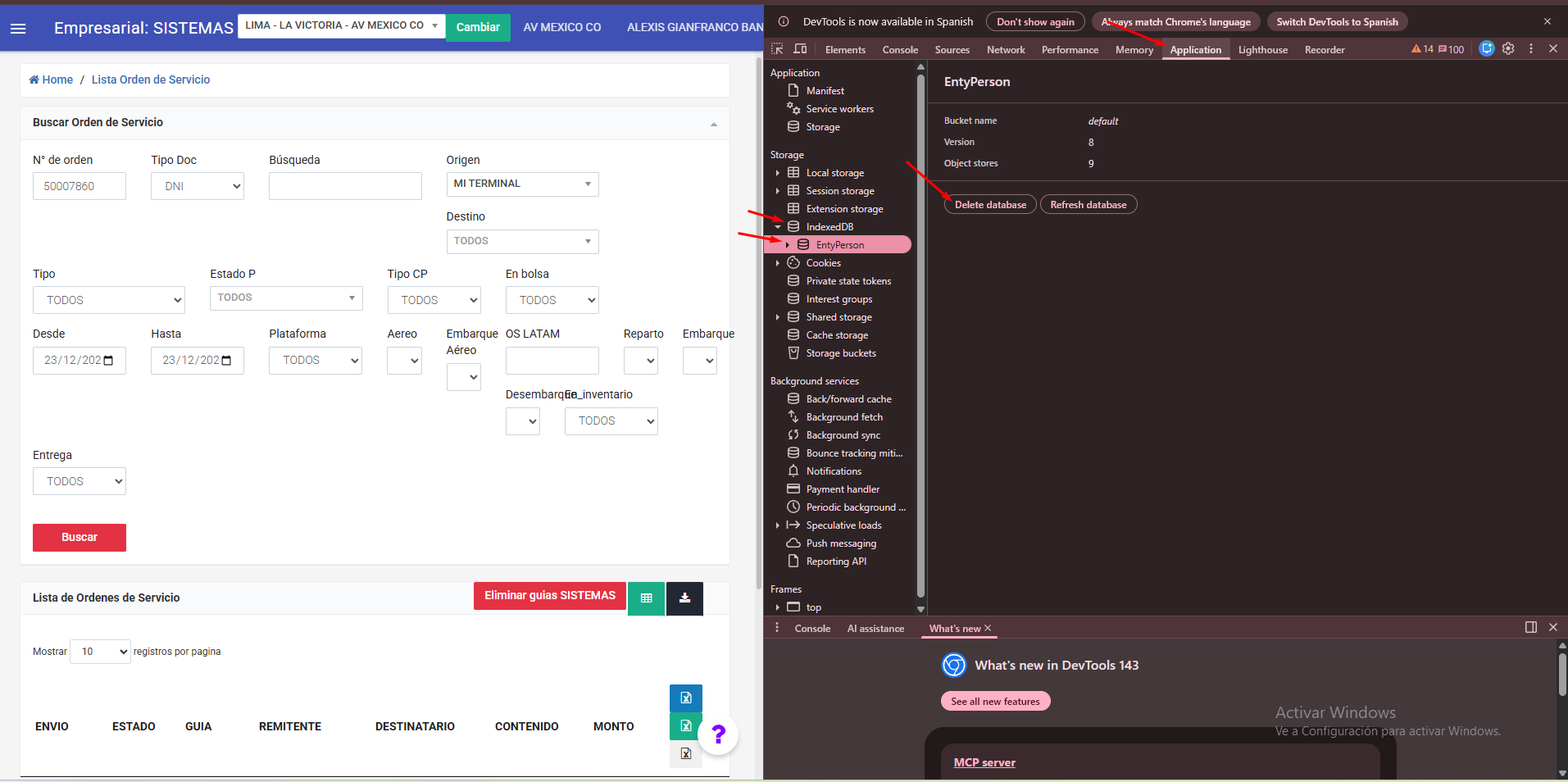
Task: Collapse the Buscar Orden de Servicio panel
Action: [713, 124]
